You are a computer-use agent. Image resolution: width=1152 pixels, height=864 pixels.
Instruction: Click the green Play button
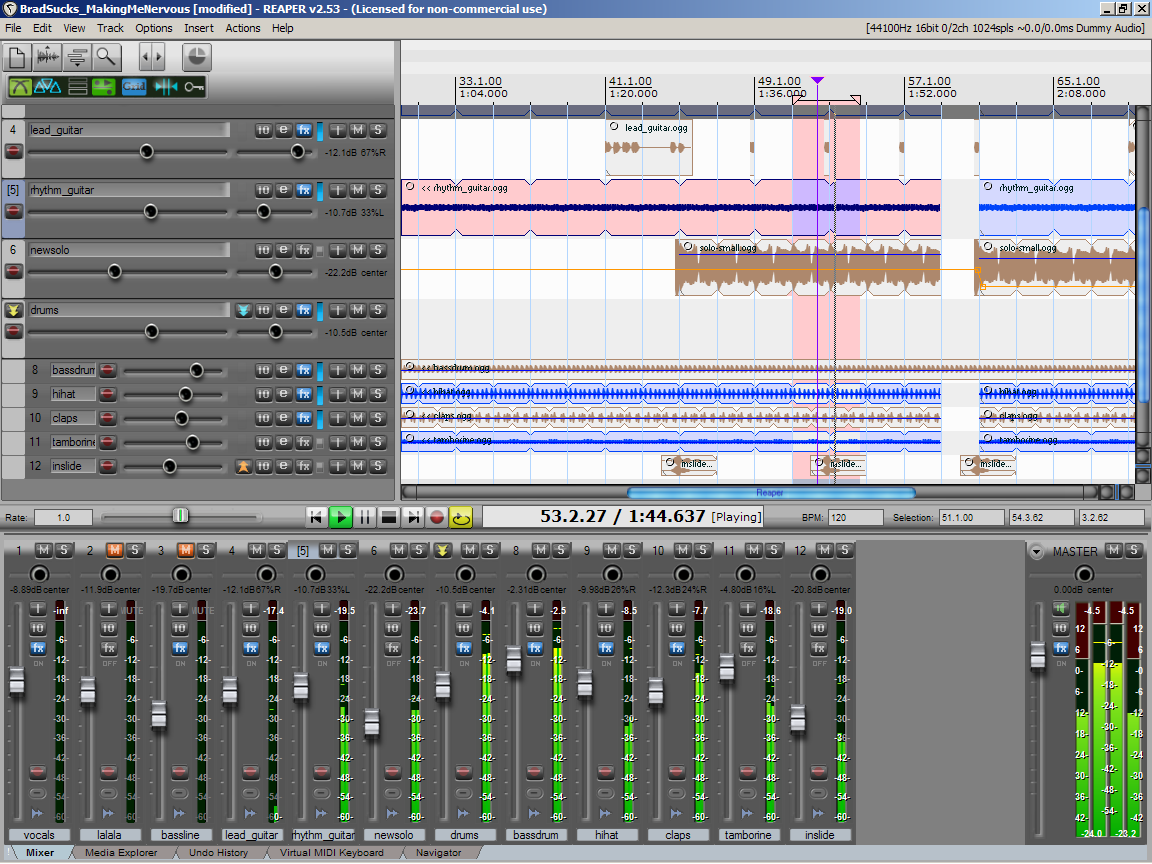(340, 517)
